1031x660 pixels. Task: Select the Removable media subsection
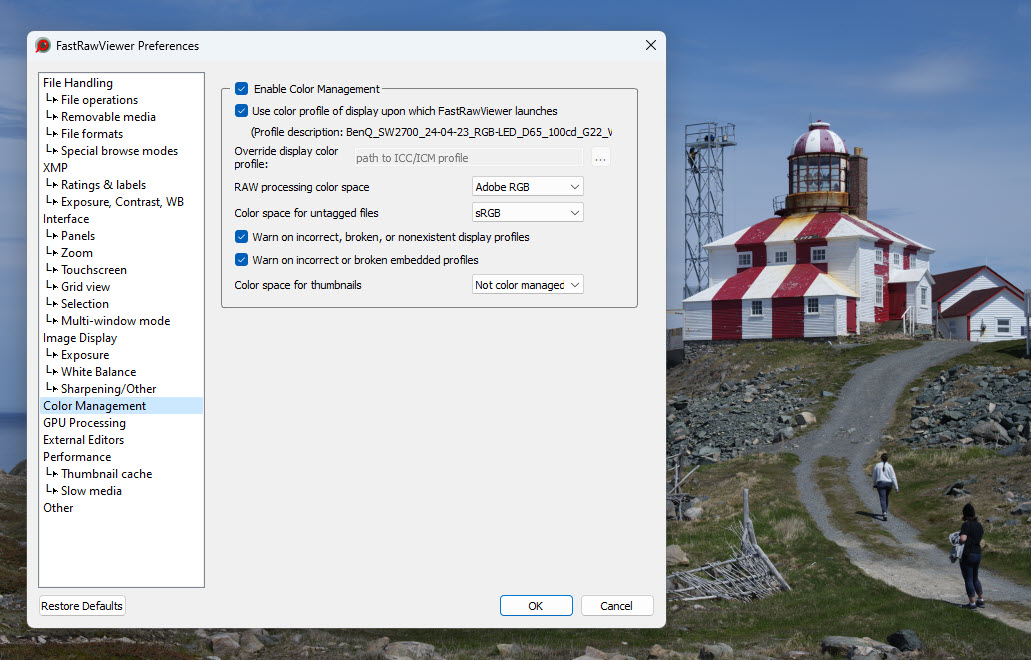point(108,117)
